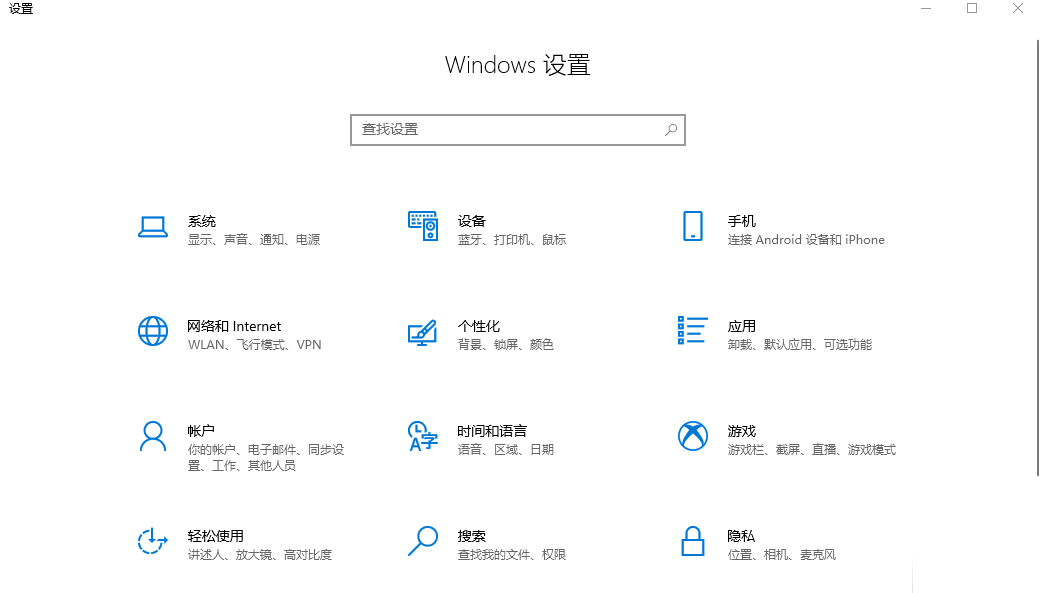Open 时间和语言 settings title
Screen dimensions: 1040x593
492,431
